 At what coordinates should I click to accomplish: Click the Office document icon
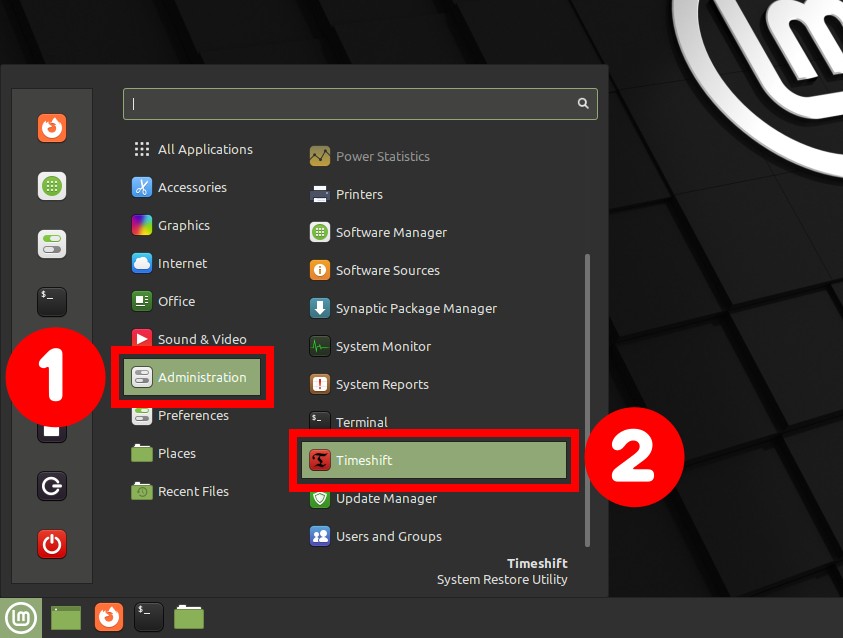pos(142,301)
